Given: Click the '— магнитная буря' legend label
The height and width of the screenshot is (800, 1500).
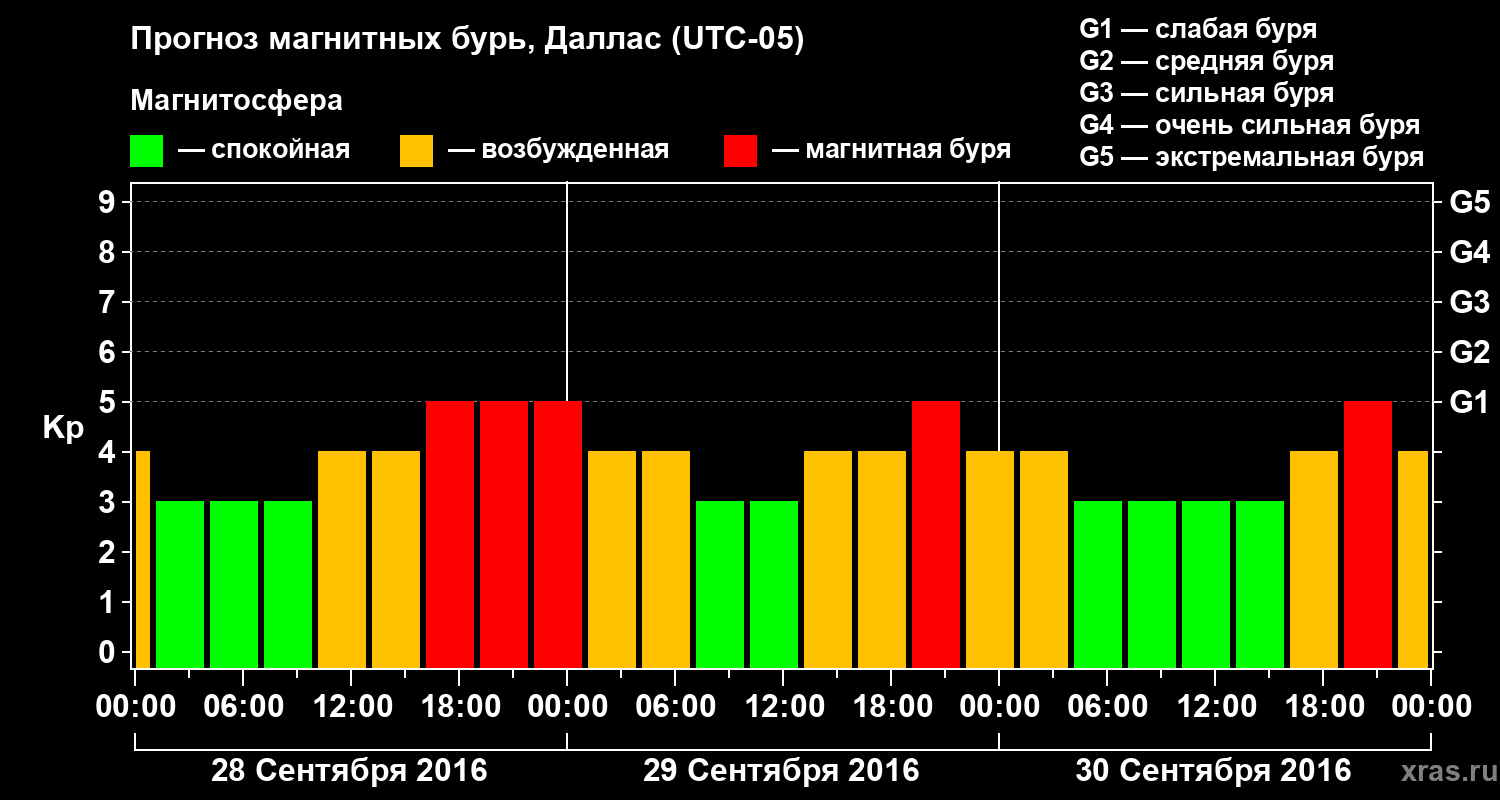Looking at the screenshot, I should coord(891,151).
